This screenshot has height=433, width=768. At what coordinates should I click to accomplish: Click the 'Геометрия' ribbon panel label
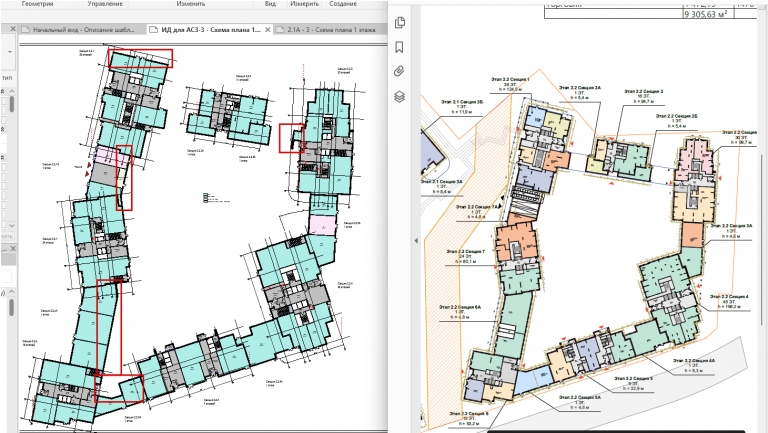37,3
